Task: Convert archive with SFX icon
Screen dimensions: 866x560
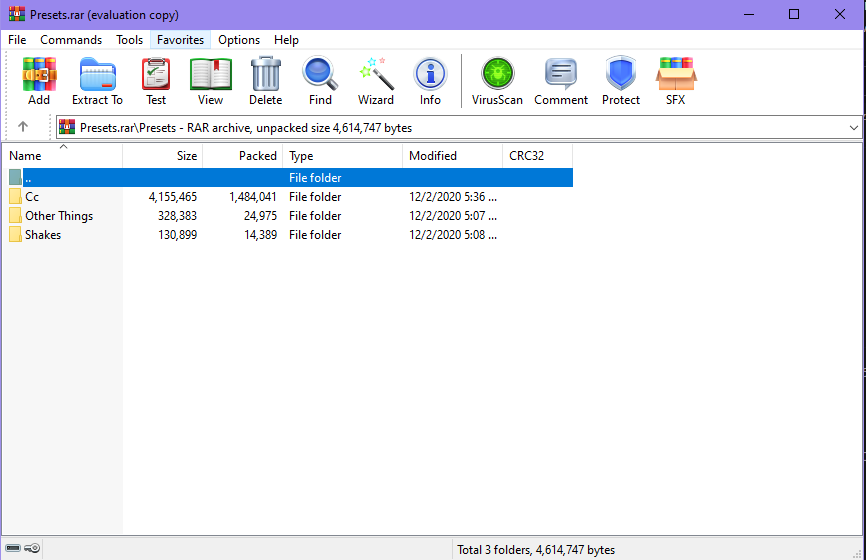Action: point(675,73)
